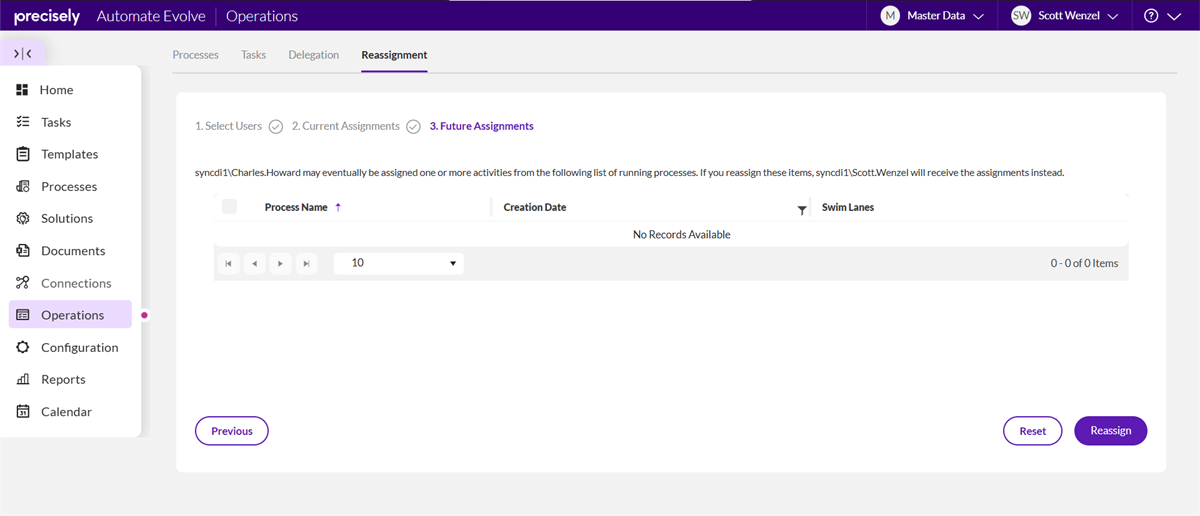The image size is (1200, 516).
Task: Expand the Scott Wenzel user chevron
Action: pyautogui.click(x=1113, y=17)
